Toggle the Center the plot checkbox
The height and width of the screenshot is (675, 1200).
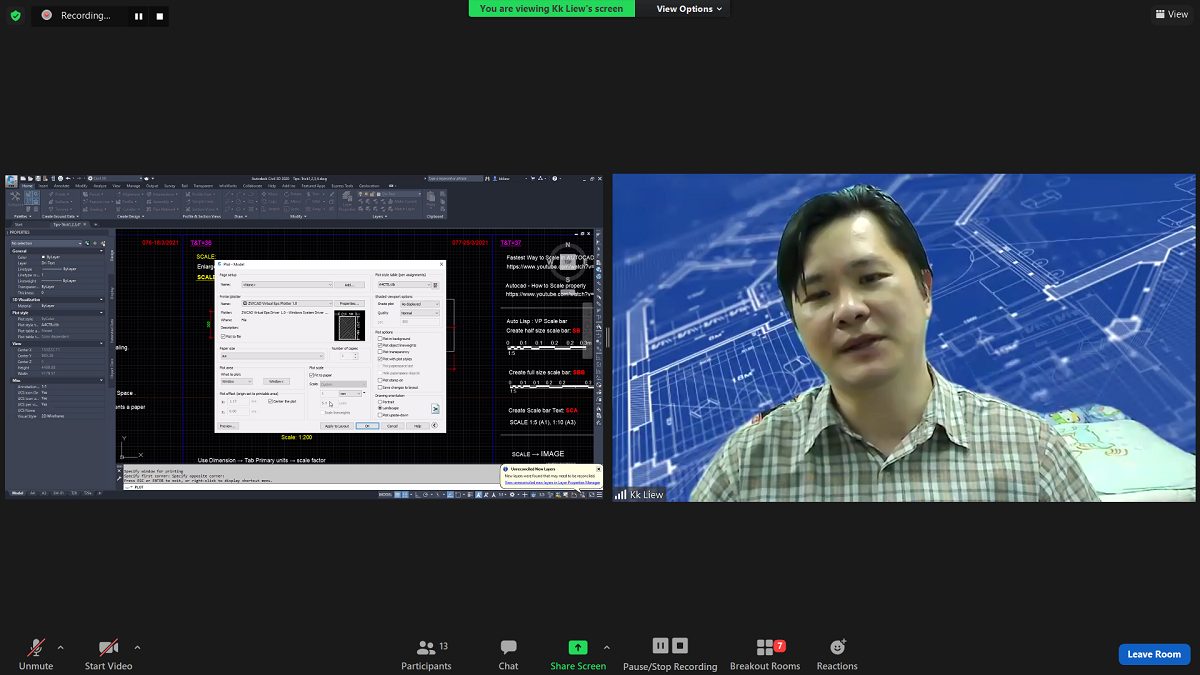click(x=270, y=401)
